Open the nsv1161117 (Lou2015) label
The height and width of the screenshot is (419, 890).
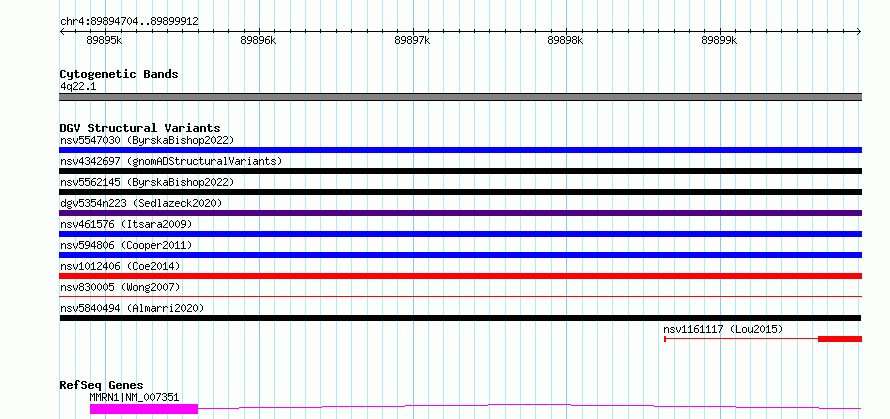723,329
